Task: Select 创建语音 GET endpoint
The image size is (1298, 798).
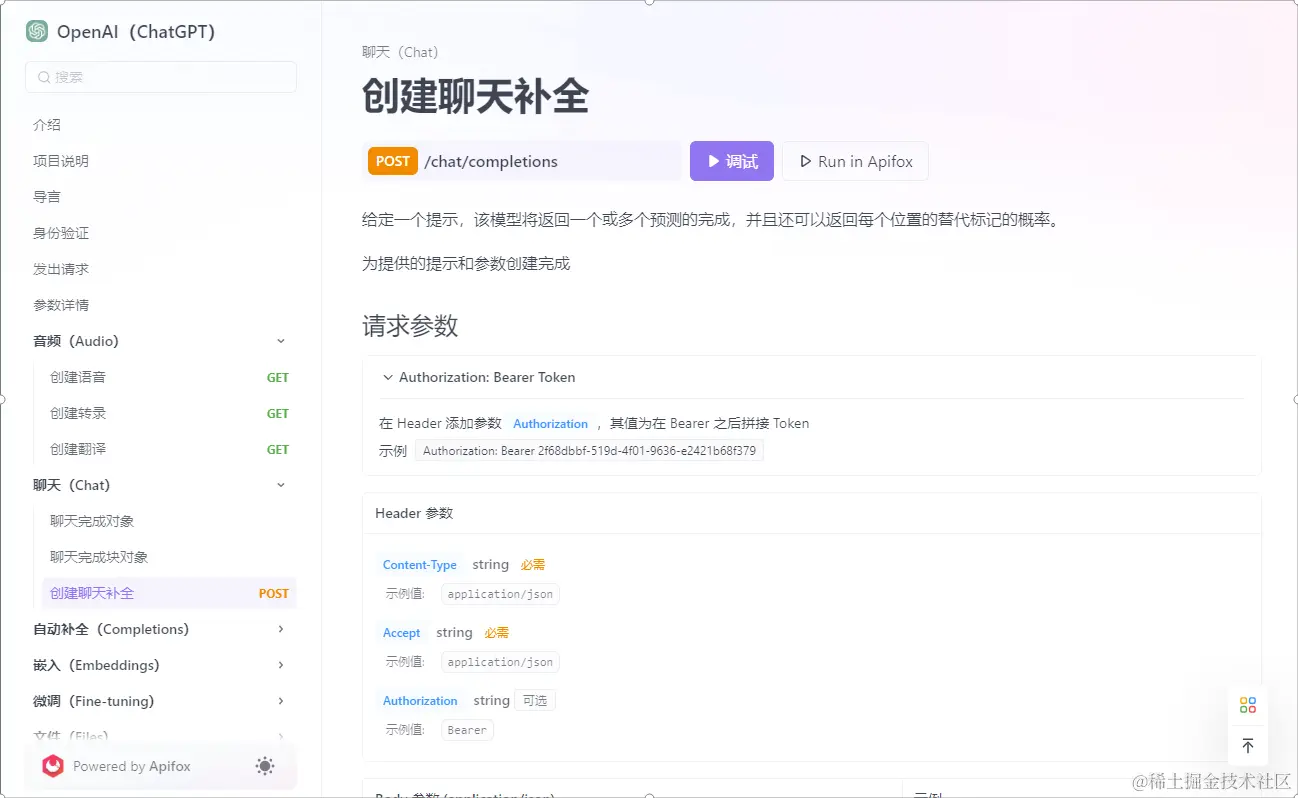Action: (x=169, y=377)
